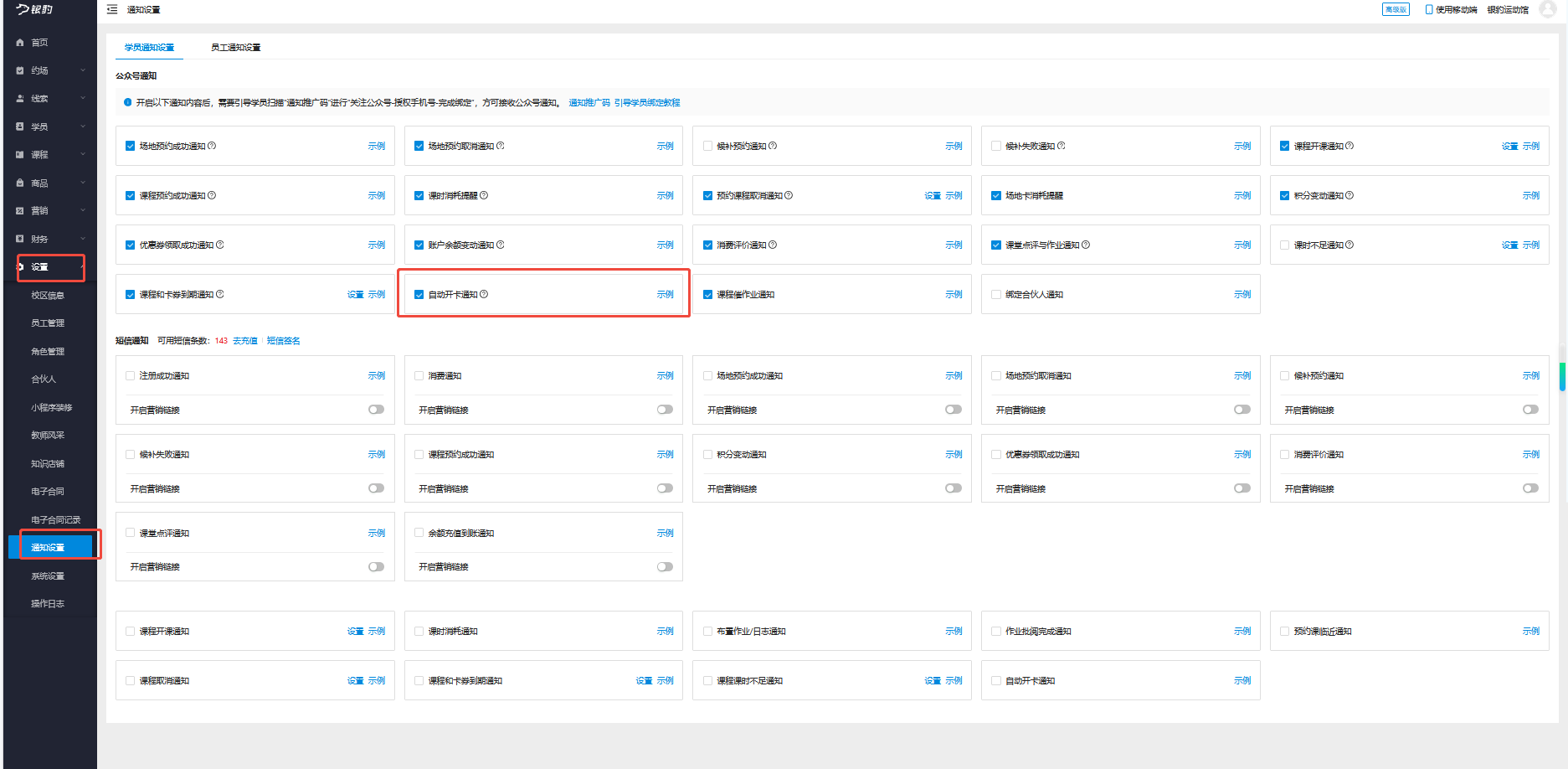The height and width of the screenshot is (769, 1568).
Task: Toggle 开启营销链接 switch under 余额充值到账通知
Action: [x=665, y=567]
